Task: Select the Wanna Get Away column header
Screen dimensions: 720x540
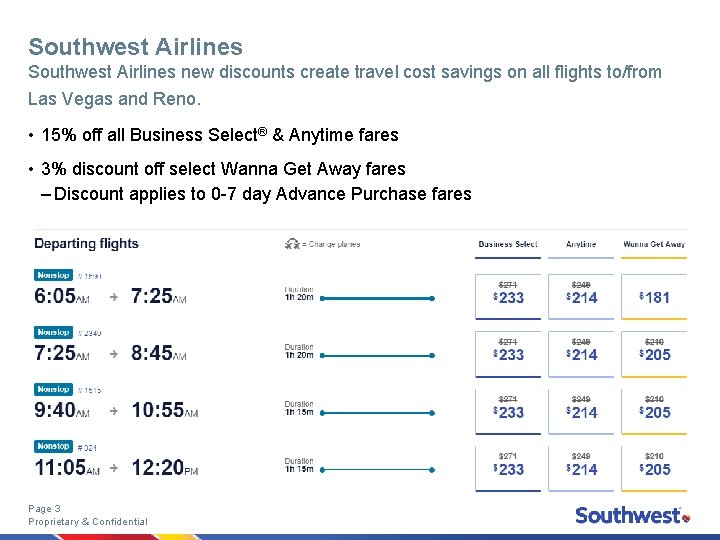Action: click(654, 244)
